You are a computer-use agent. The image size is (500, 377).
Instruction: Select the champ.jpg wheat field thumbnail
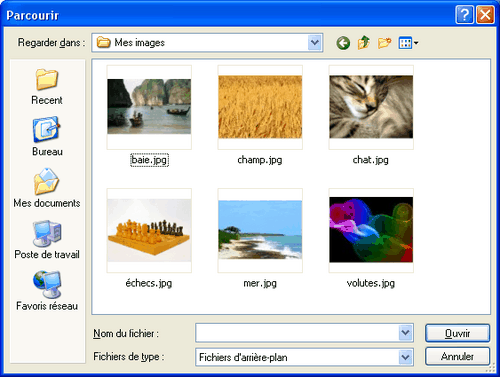(x=260, y=107)
